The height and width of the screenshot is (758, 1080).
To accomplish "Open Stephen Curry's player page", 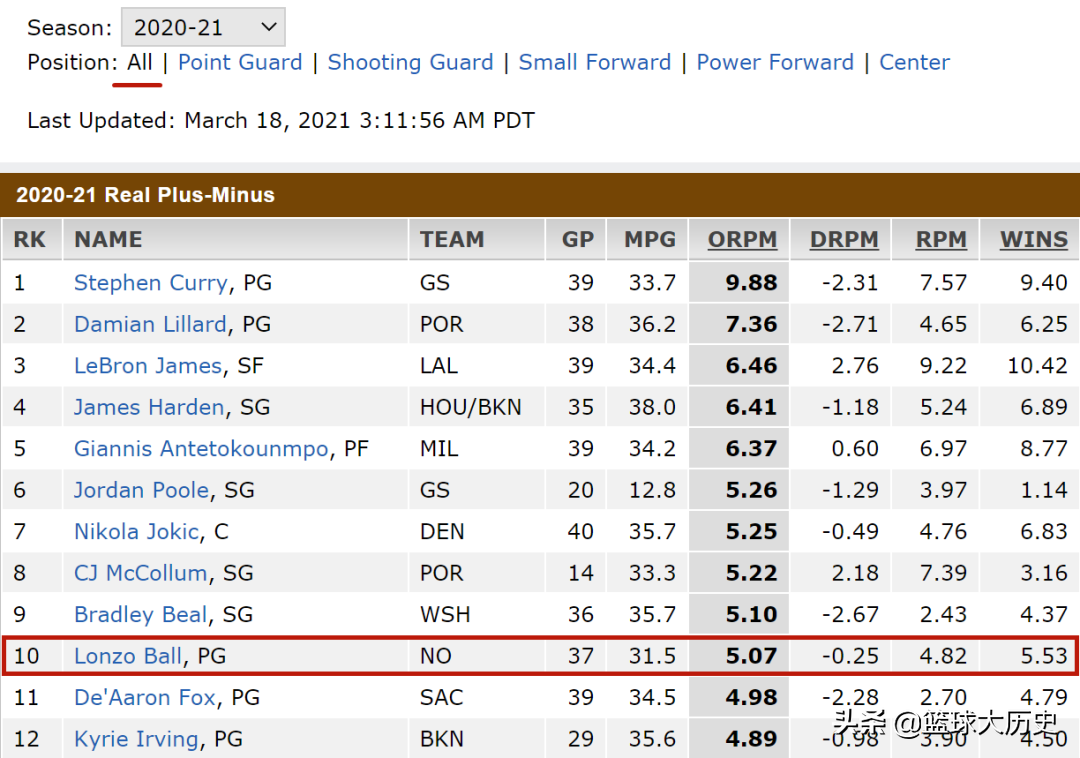I will (x=150, y=283).
